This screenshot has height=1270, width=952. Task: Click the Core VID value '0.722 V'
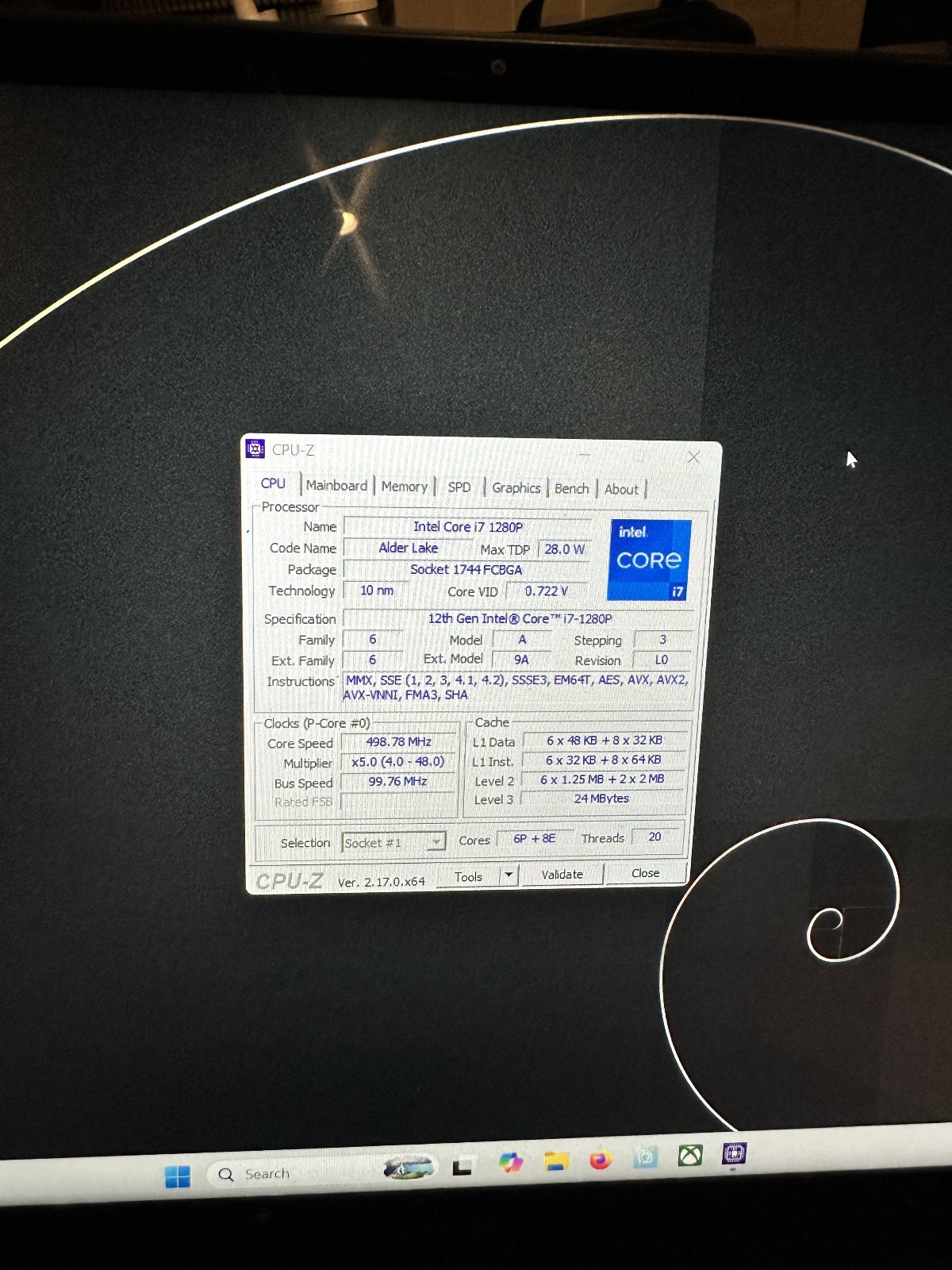(x=547, y=591)
